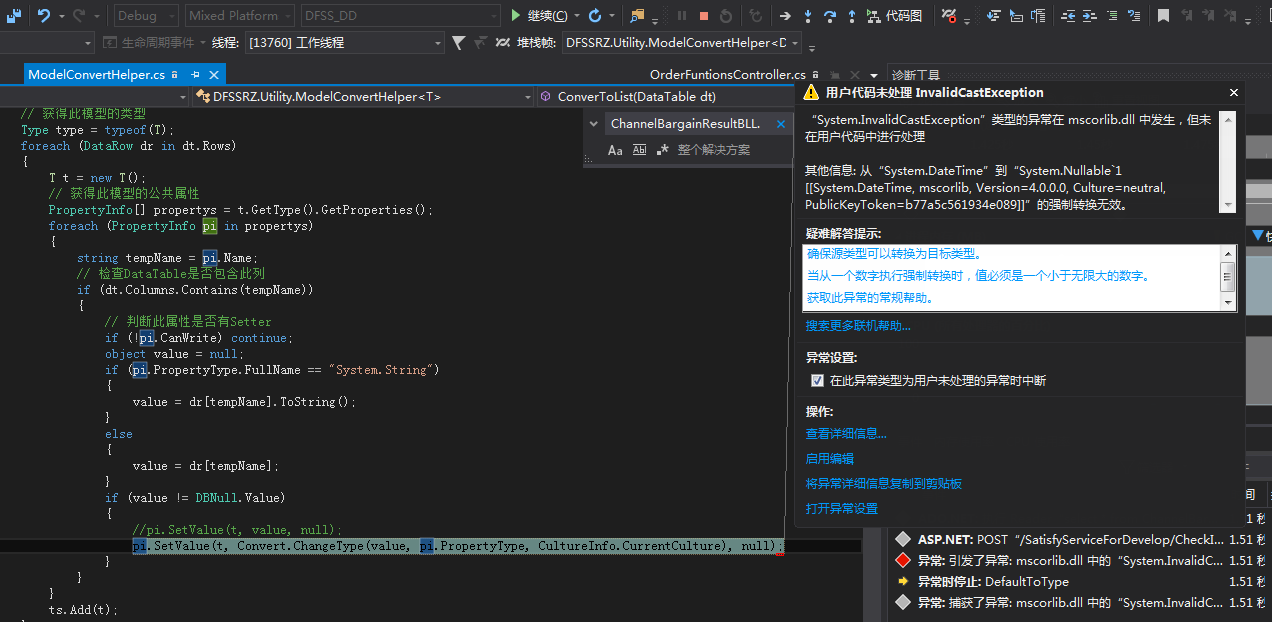Open the Code Map (代码图) button
The width and height of the screenshot is (1272, 622).
click(x=894, y=15)
